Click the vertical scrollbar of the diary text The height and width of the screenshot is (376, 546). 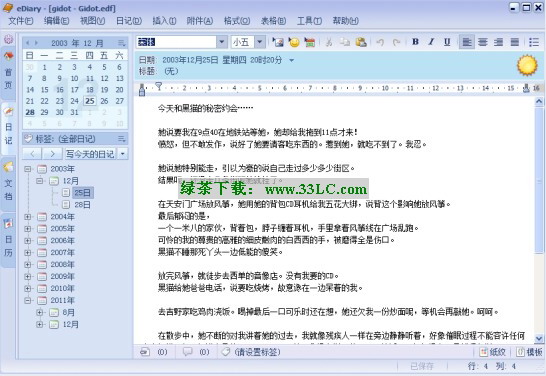(539, 220)
